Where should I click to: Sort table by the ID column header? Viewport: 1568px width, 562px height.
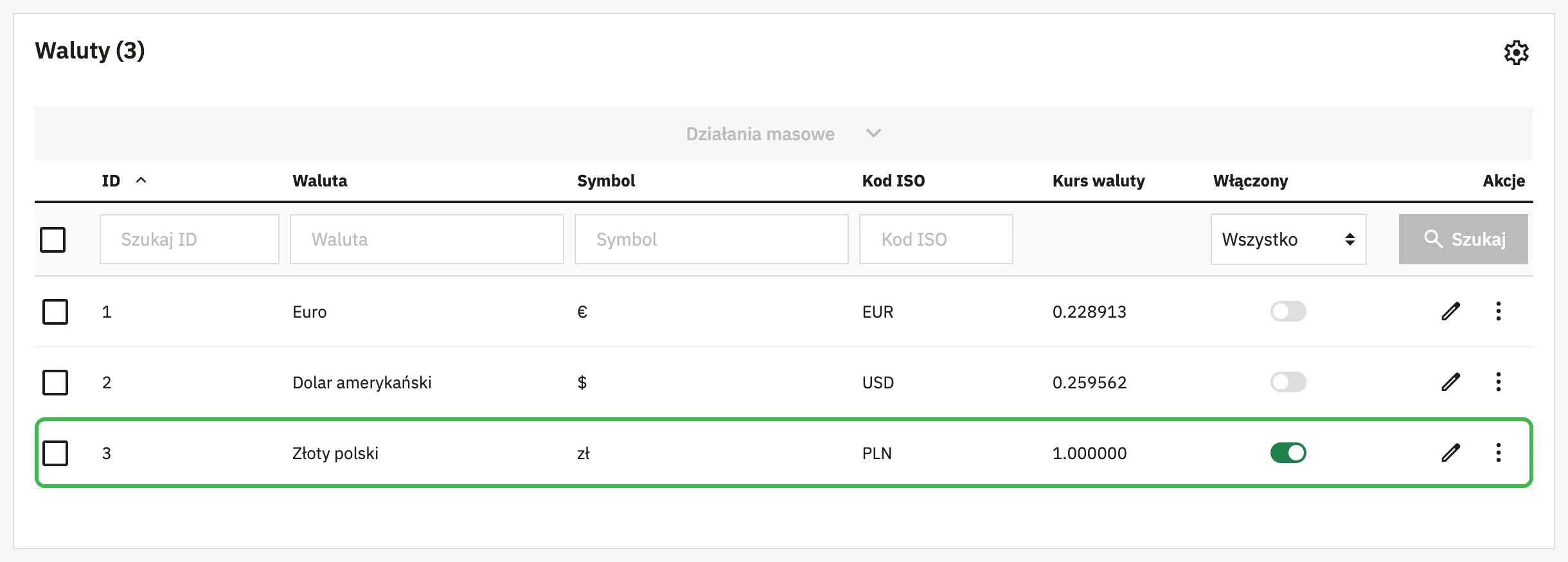111,181
